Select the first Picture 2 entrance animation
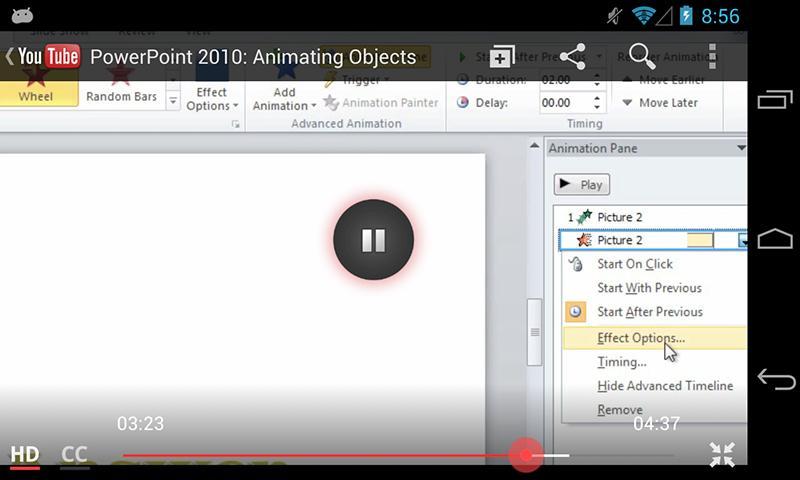The height and width of the screenshot is (480, 800). point(649,217)
